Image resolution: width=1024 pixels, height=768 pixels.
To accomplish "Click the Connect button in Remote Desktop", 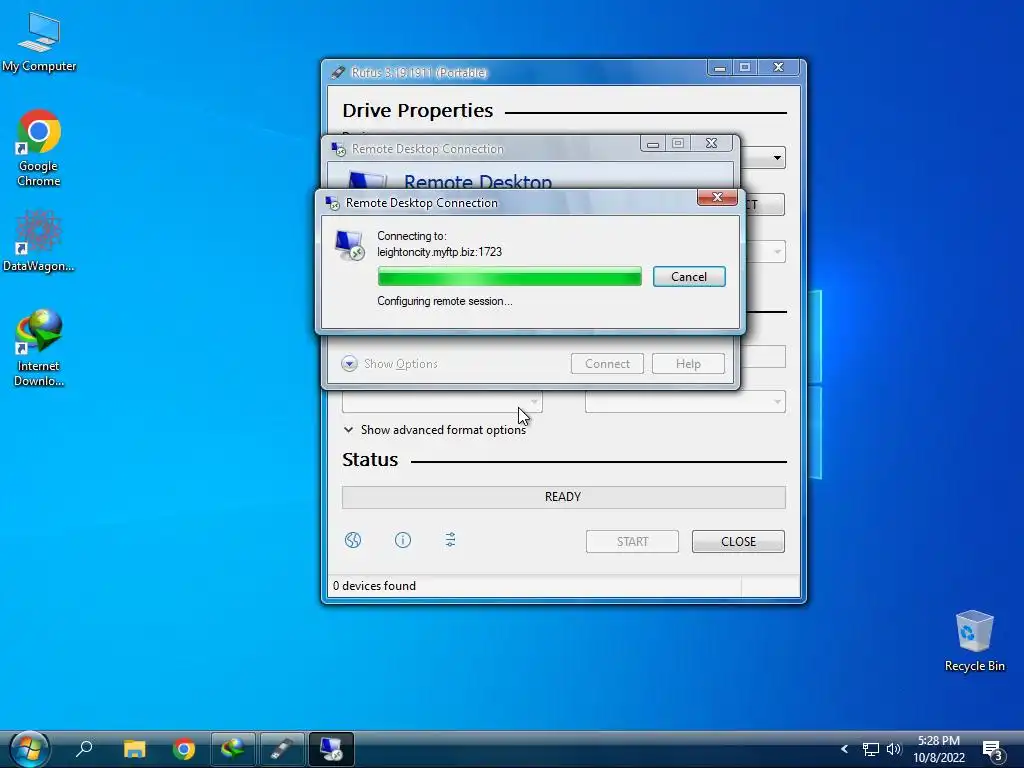I will (x=607, y=364).
